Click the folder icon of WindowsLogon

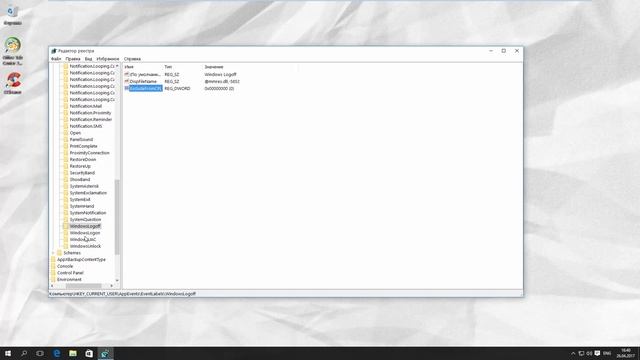click(66, 233)
